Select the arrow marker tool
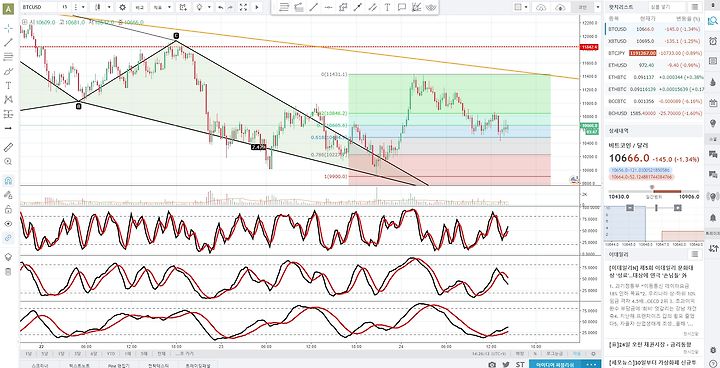This screenshot has height=368, width=720. (8, 128)
